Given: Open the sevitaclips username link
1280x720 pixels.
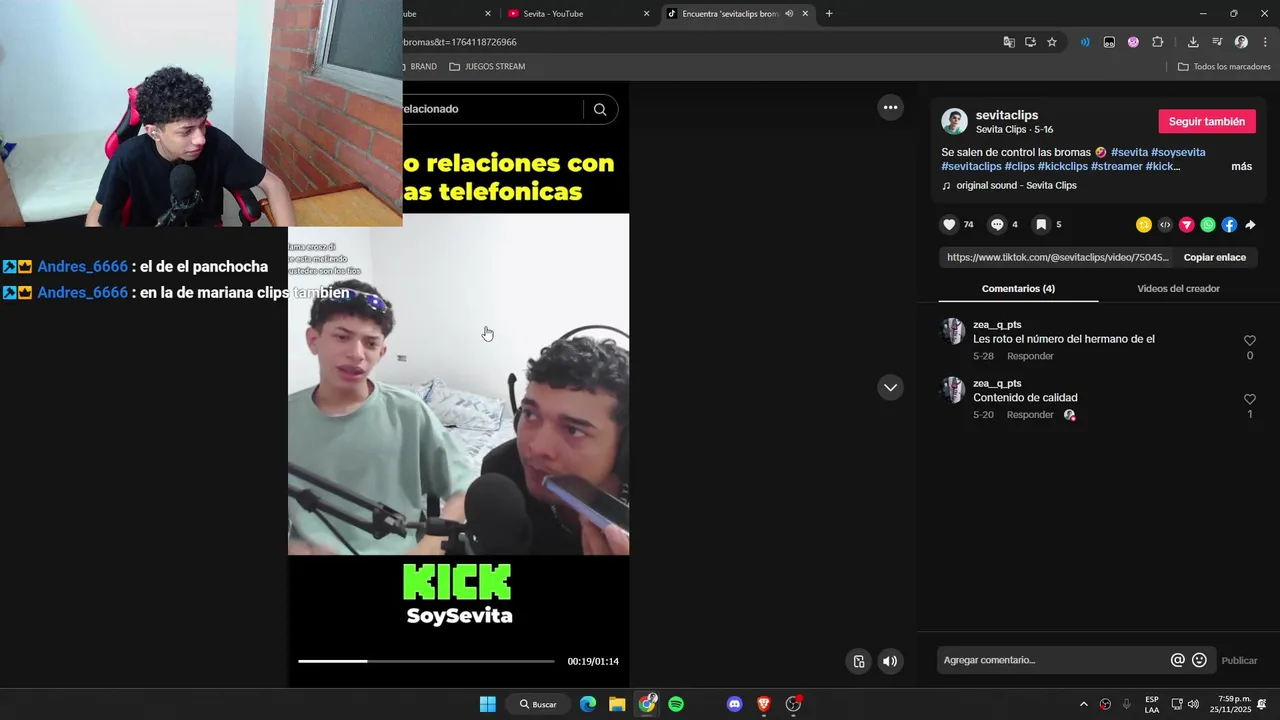Looking at the screenshot, I should pyautogui.click(x=1007, y=115).
